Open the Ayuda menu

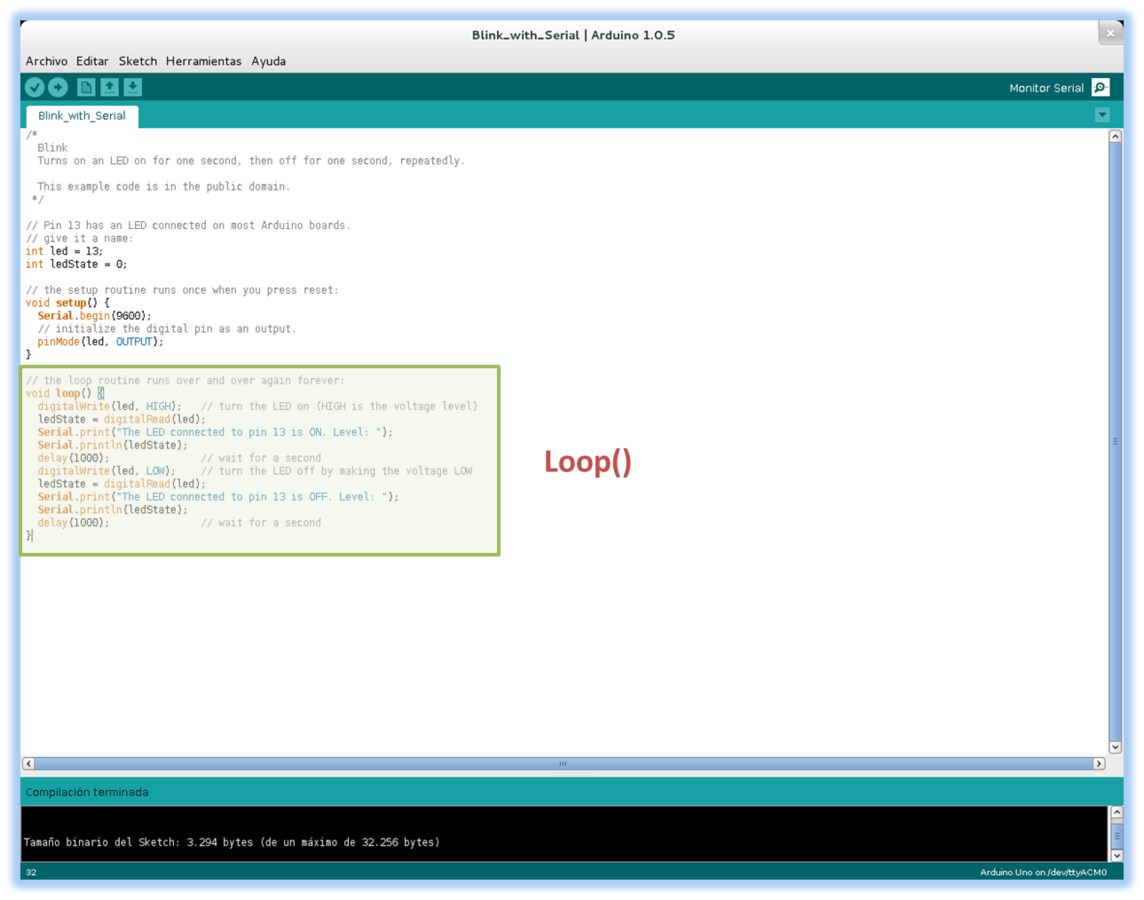tap(268, 61)
